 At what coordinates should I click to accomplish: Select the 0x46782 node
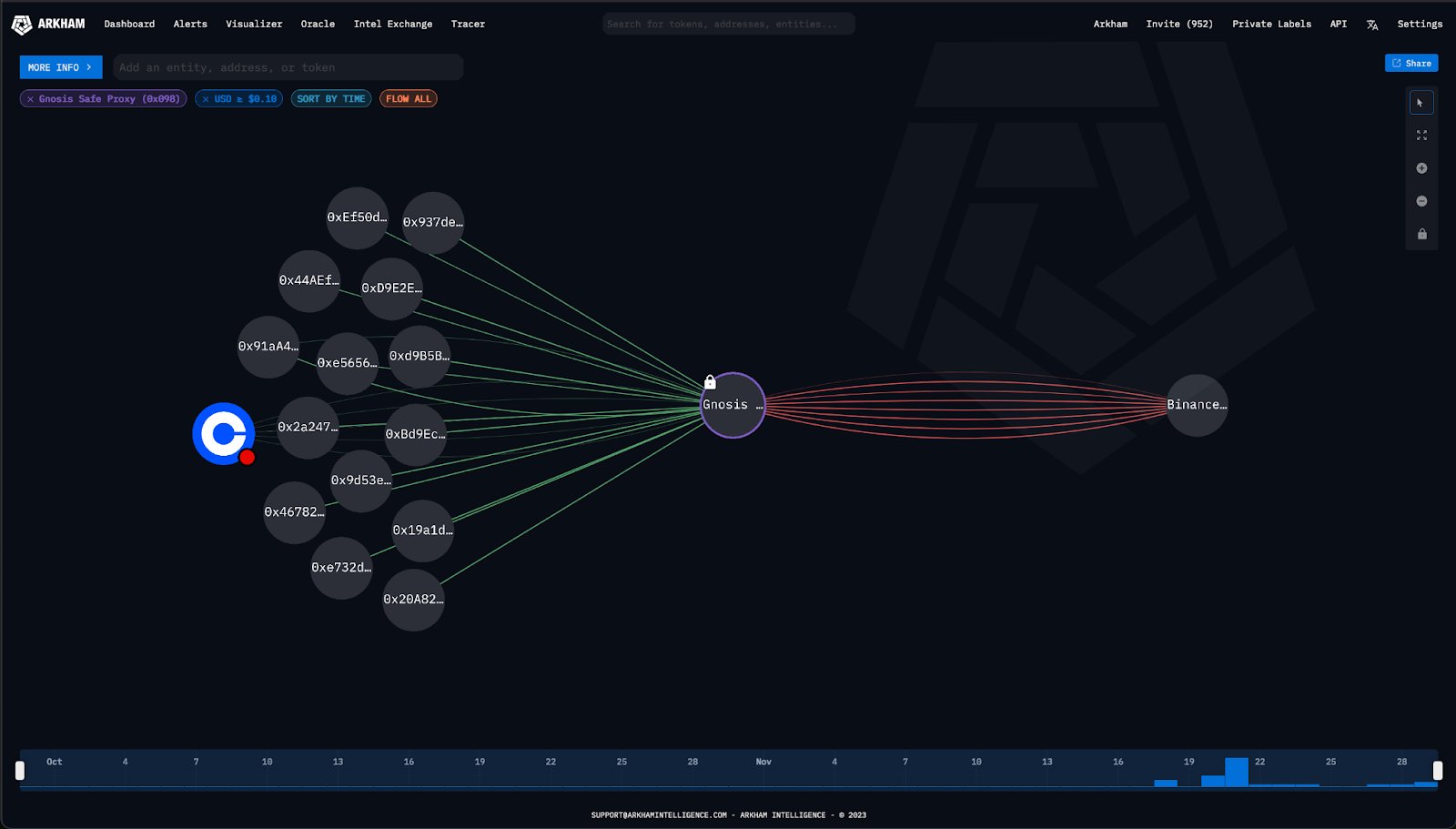click(x=294, y=512)
